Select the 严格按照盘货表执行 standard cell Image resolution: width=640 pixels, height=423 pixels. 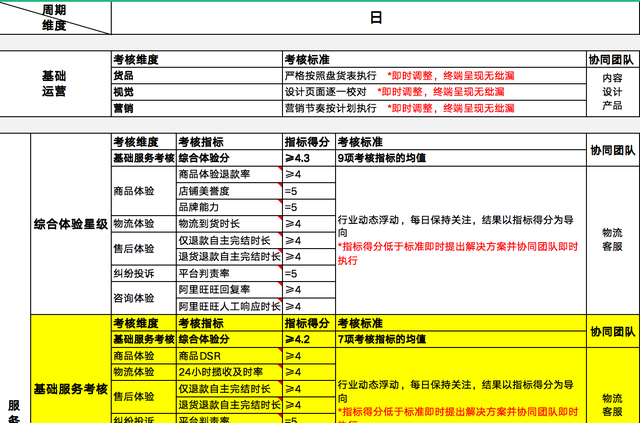pyautogui.click(x=331, y=76)
